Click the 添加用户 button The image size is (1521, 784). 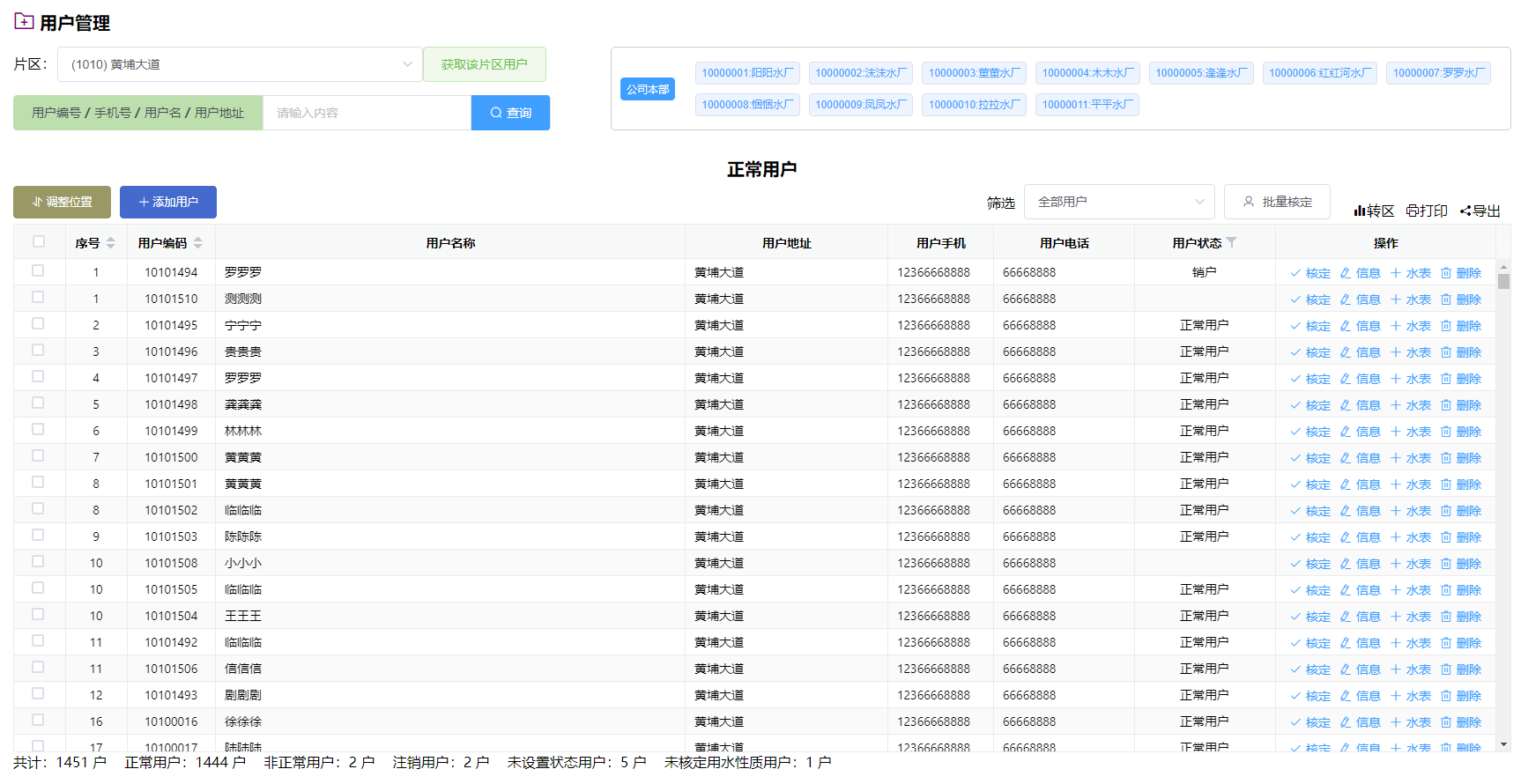click(168, 202)
